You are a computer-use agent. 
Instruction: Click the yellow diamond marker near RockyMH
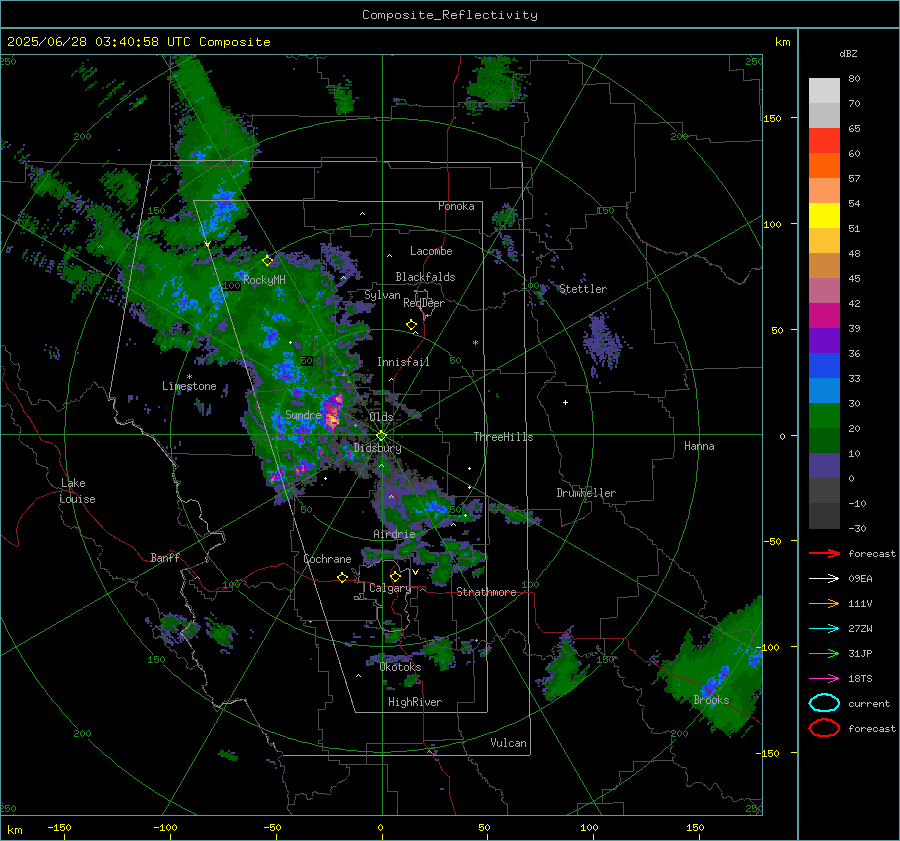click(267, 261)
